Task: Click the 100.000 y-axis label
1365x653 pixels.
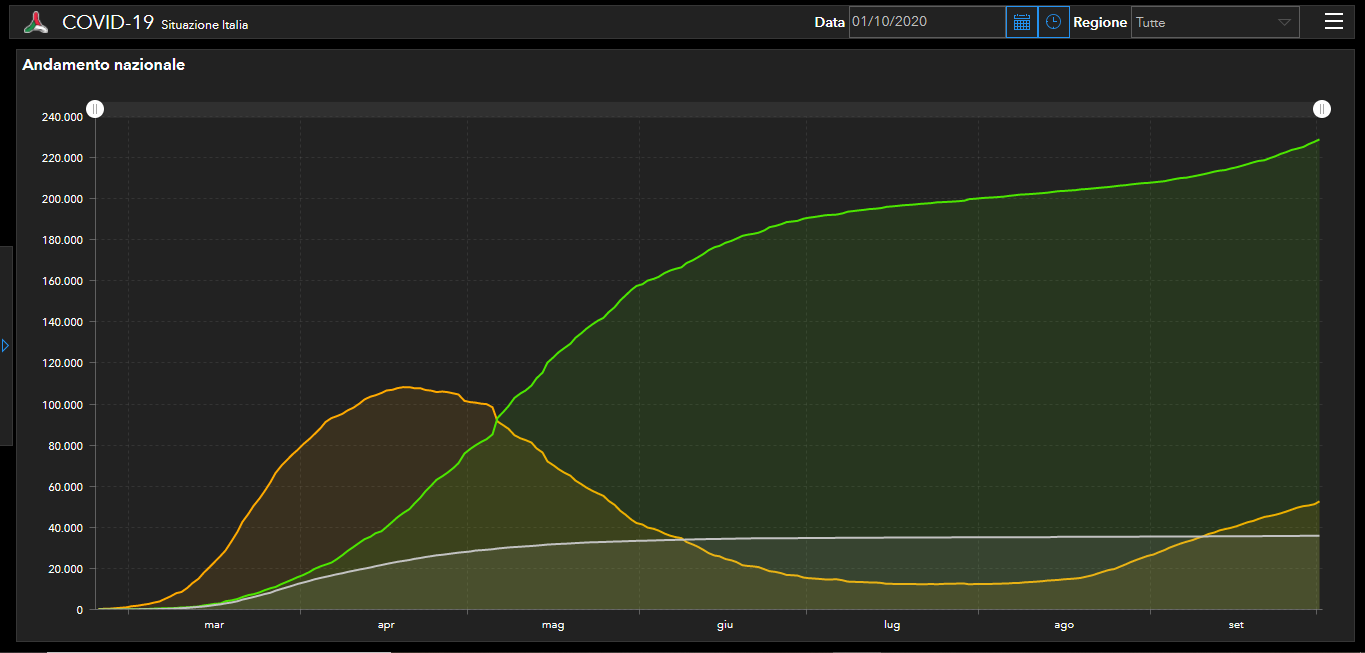Action: coord(62,404)
